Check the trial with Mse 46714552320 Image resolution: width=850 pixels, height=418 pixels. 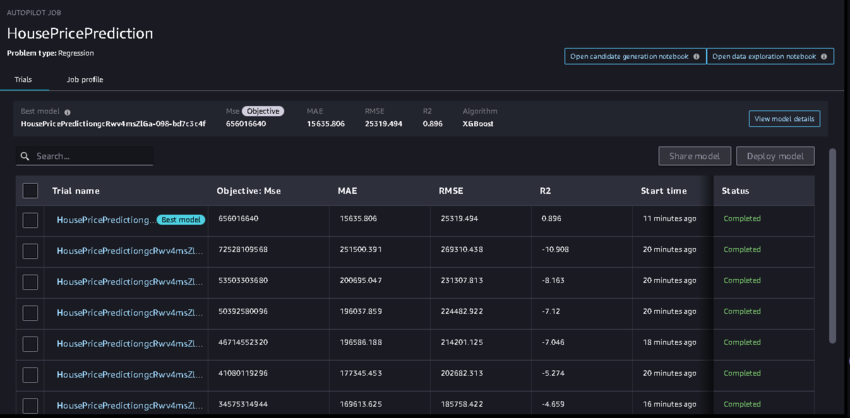30,344
